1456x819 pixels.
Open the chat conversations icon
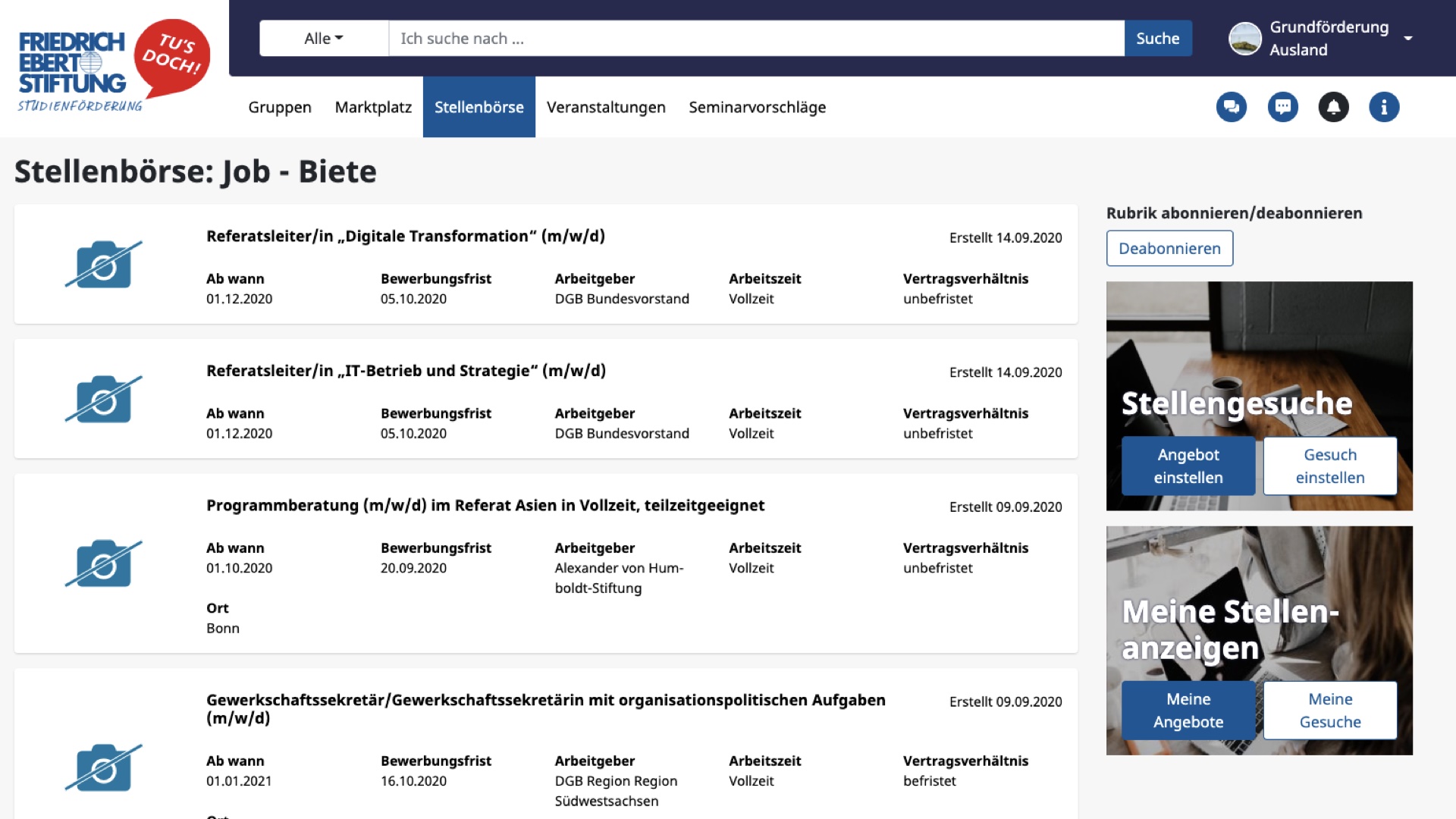[1232, 107]
